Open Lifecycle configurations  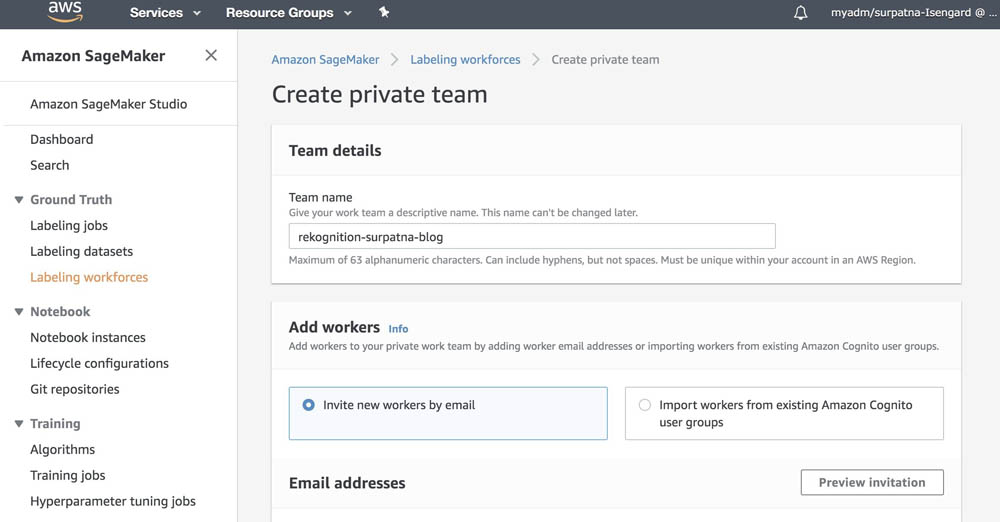click(99, 363)
